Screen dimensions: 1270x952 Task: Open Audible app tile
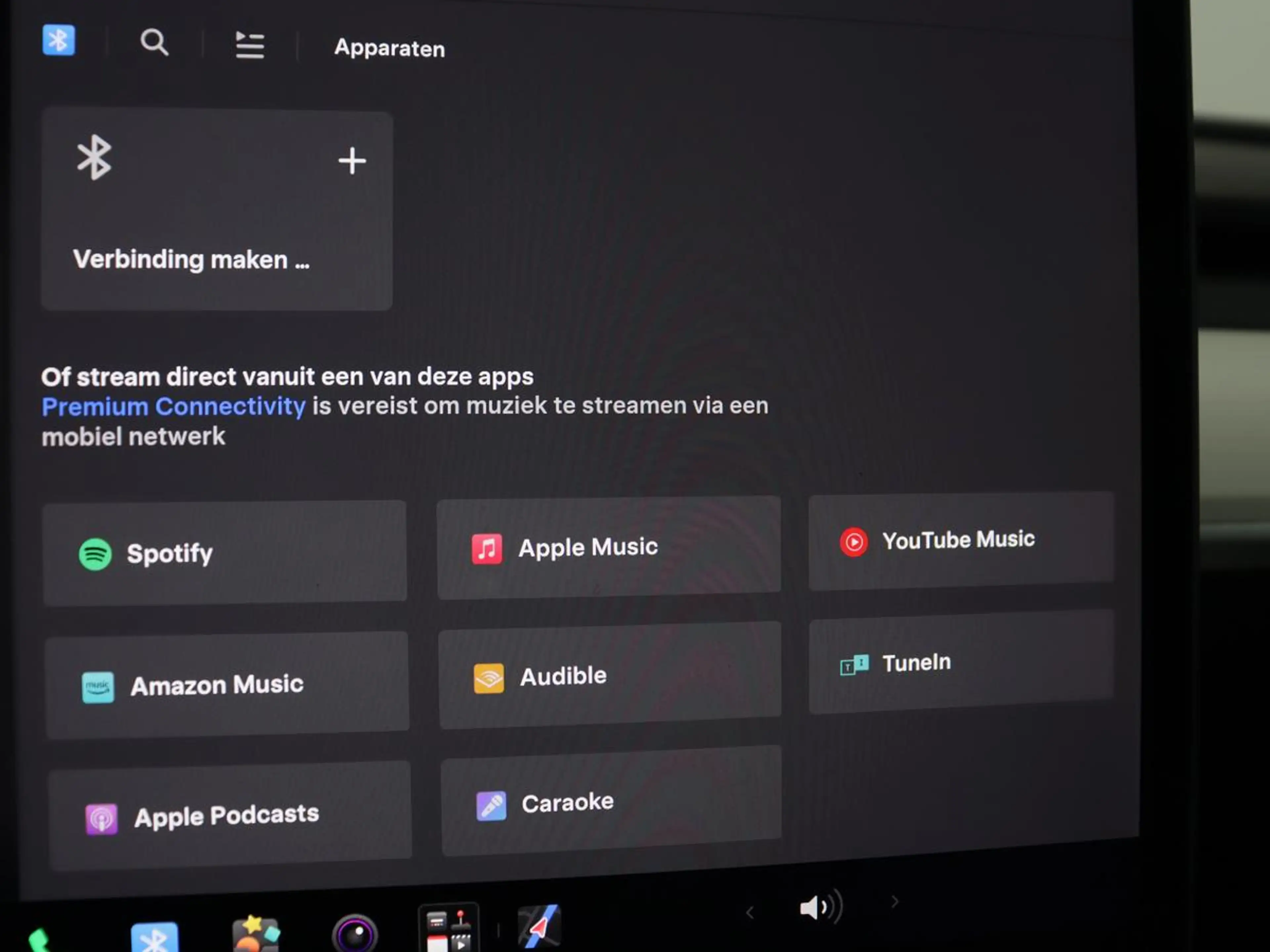pyautogui.click(x=610, y=675)
